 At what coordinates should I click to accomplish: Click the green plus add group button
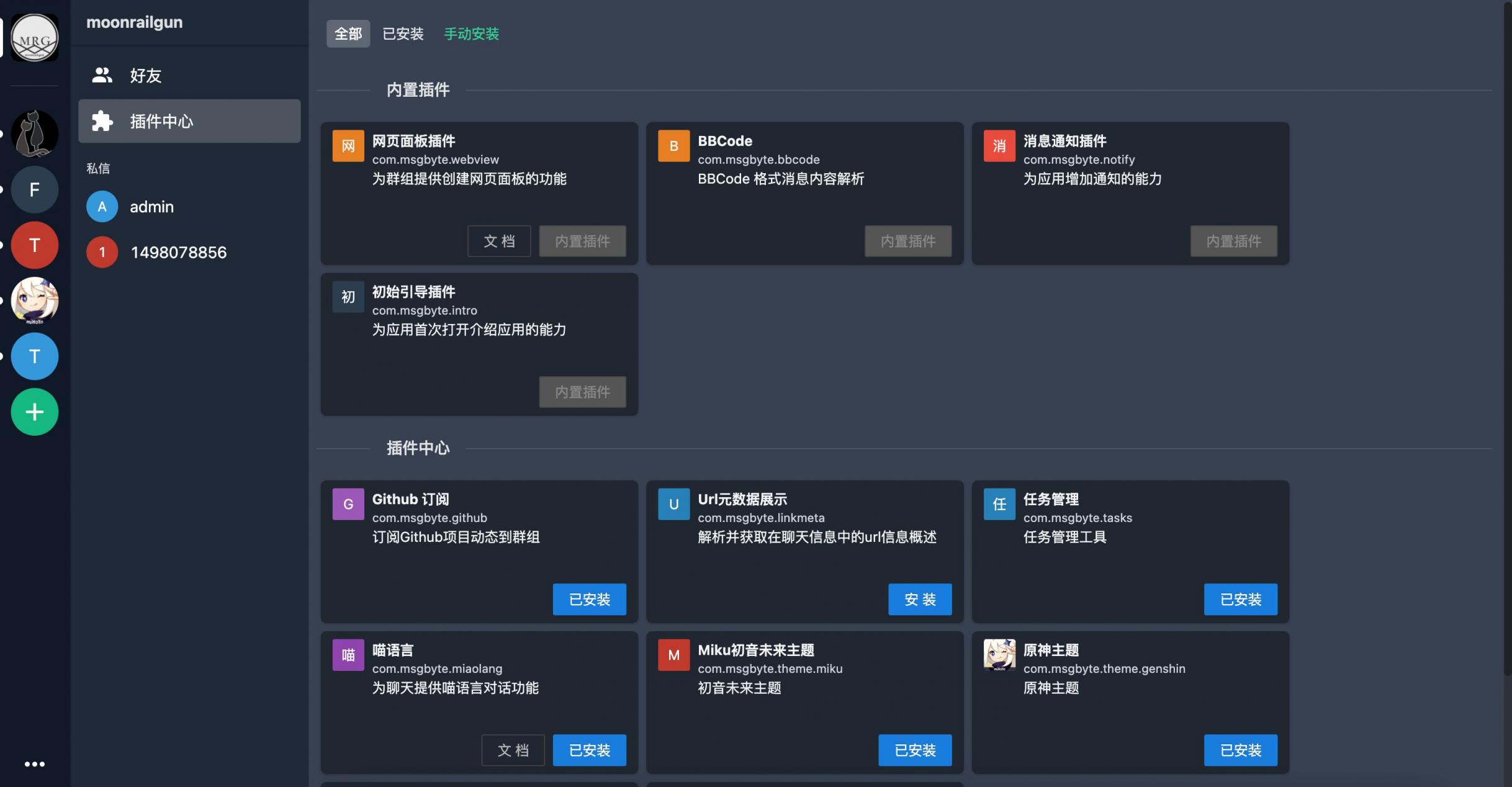point(35,412)
